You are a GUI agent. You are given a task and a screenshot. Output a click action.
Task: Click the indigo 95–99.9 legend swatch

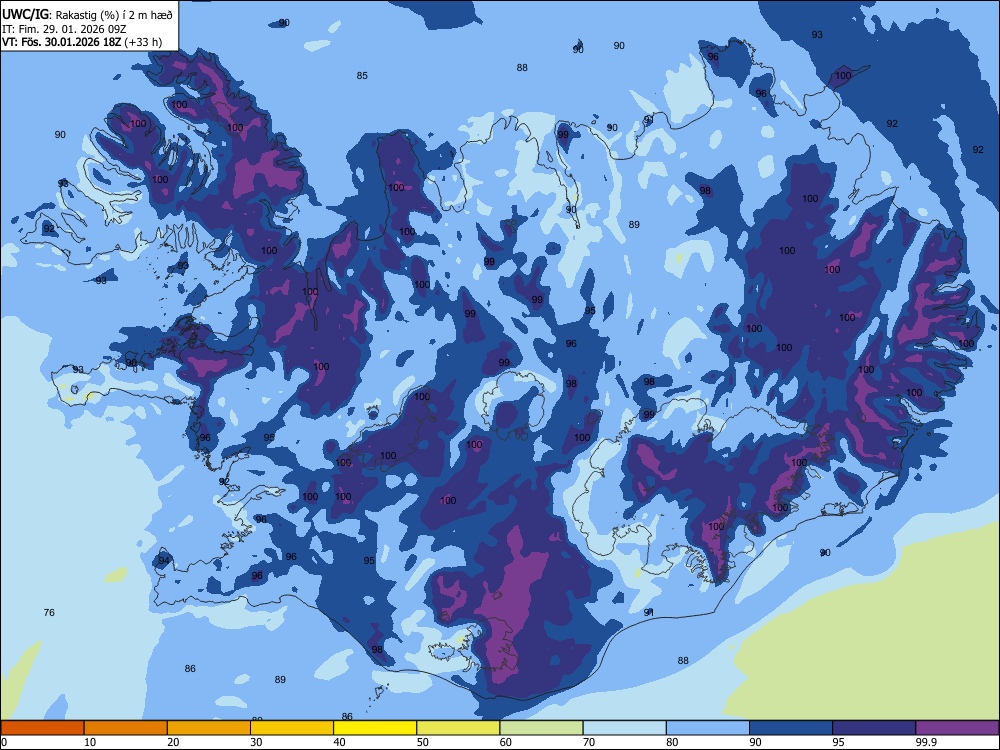point(874,728)
